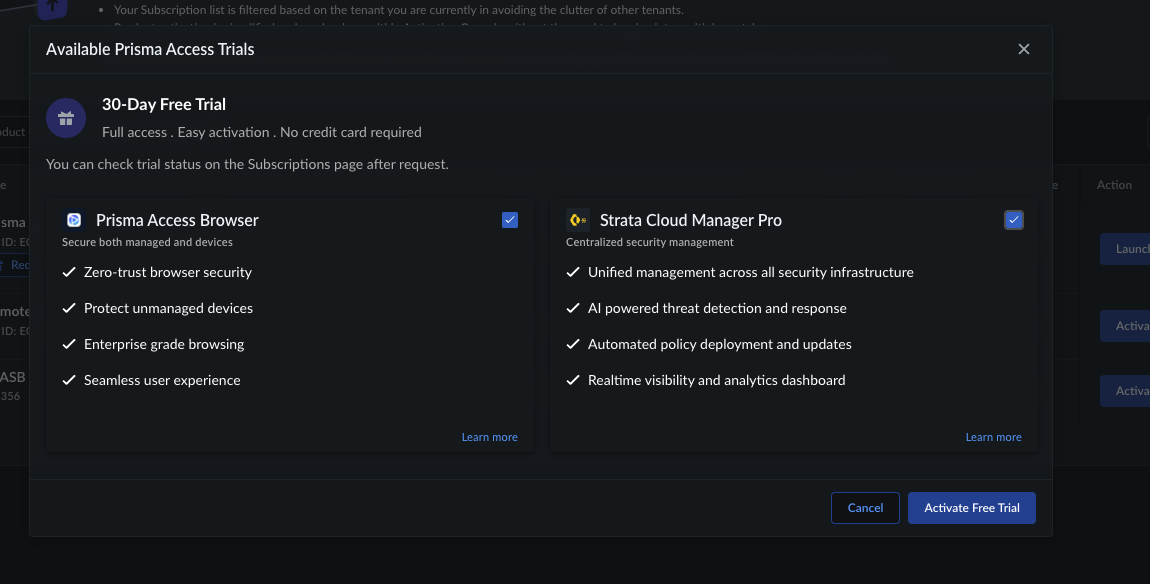The width and height of the screenshot is (1150, 584).
Task: Click the Prisma Access Browser logo icon
Action: (74, 220)
